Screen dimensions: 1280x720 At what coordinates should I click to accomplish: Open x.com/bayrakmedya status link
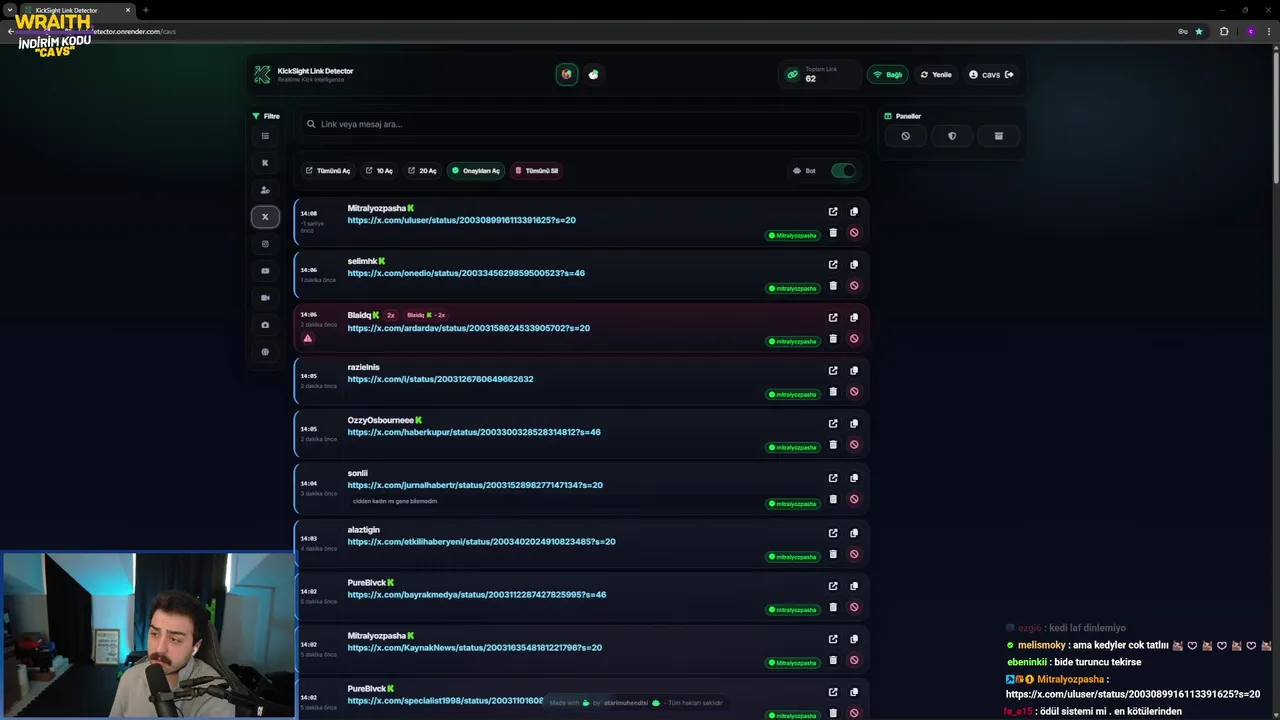point(477,595)
